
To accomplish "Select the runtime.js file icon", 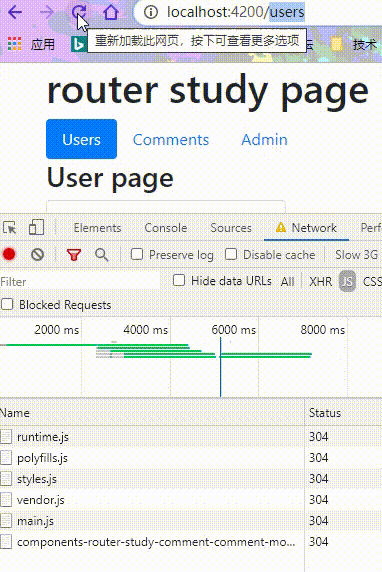I will click(6, 437).
